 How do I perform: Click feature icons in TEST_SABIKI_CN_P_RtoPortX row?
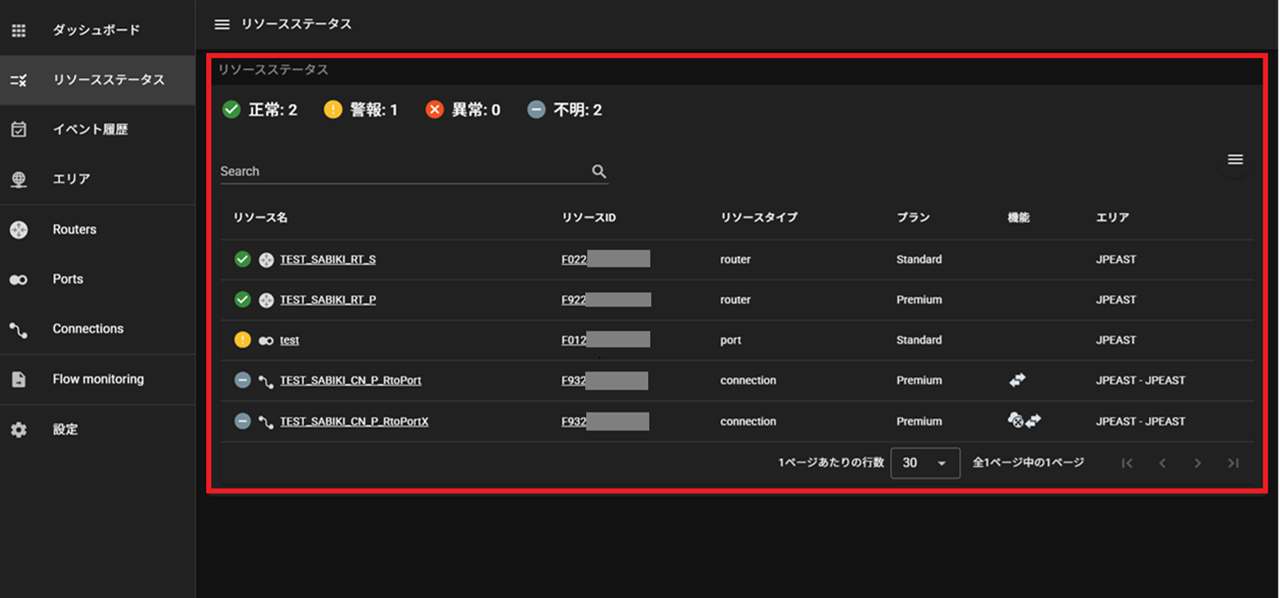tap(1025, 421)
